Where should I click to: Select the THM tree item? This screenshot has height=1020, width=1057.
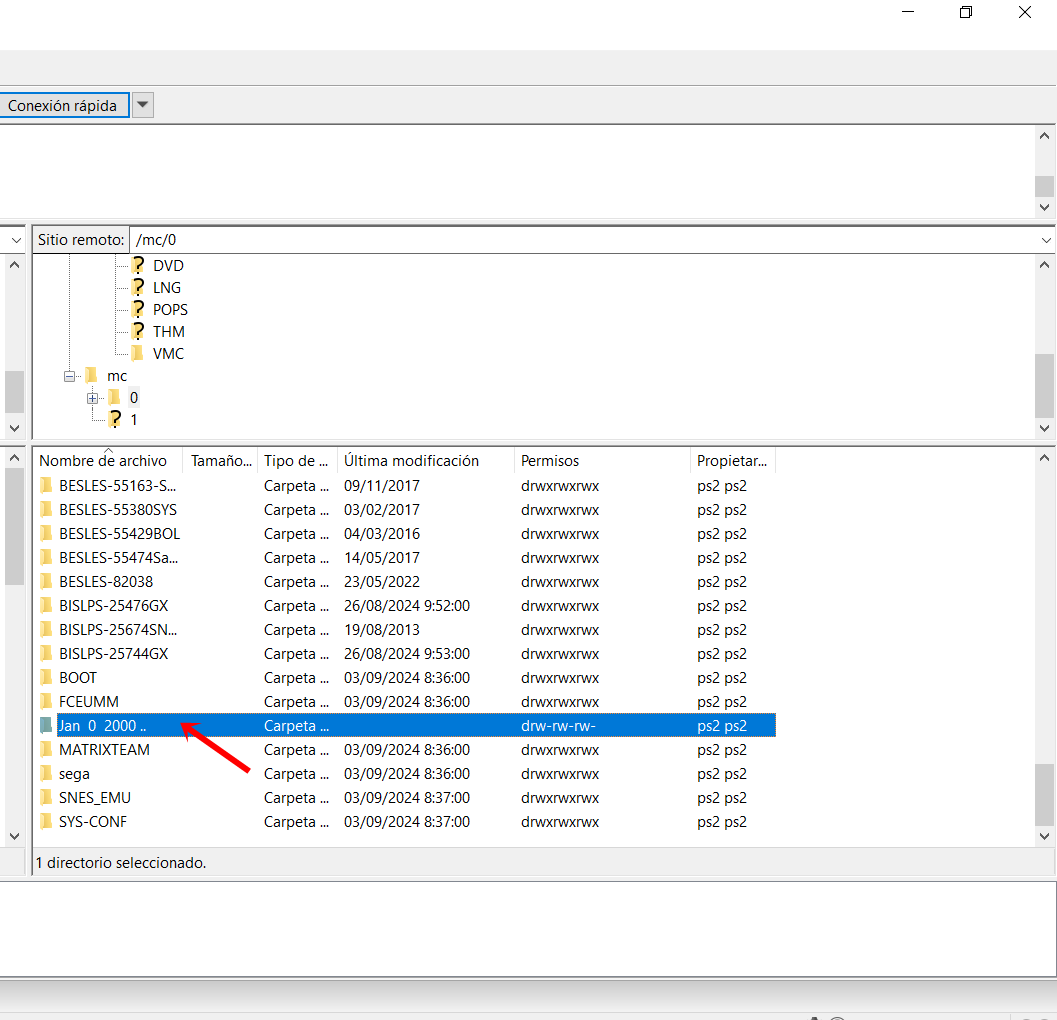pyautogui.click(x=168, y=332)
